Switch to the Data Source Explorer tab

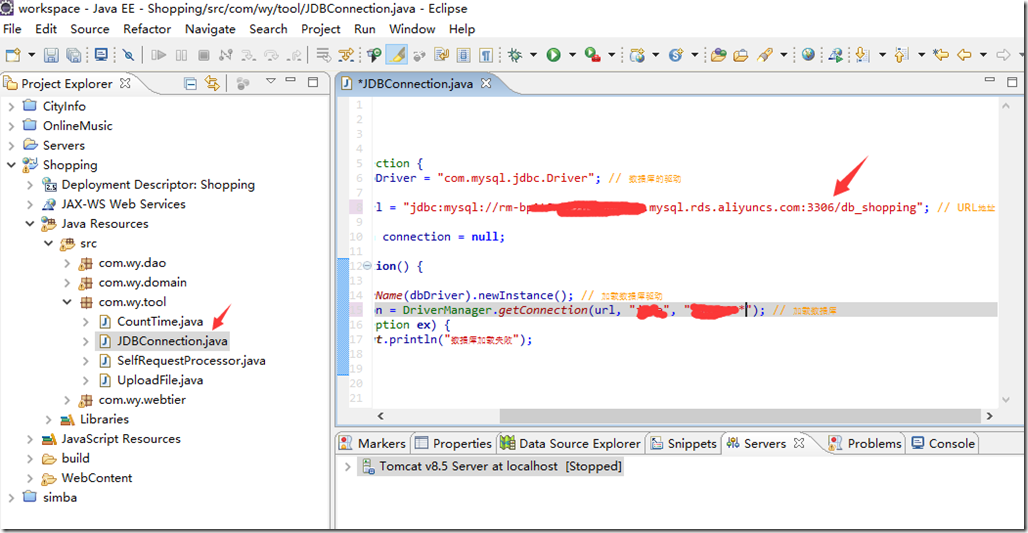[570, 444]
